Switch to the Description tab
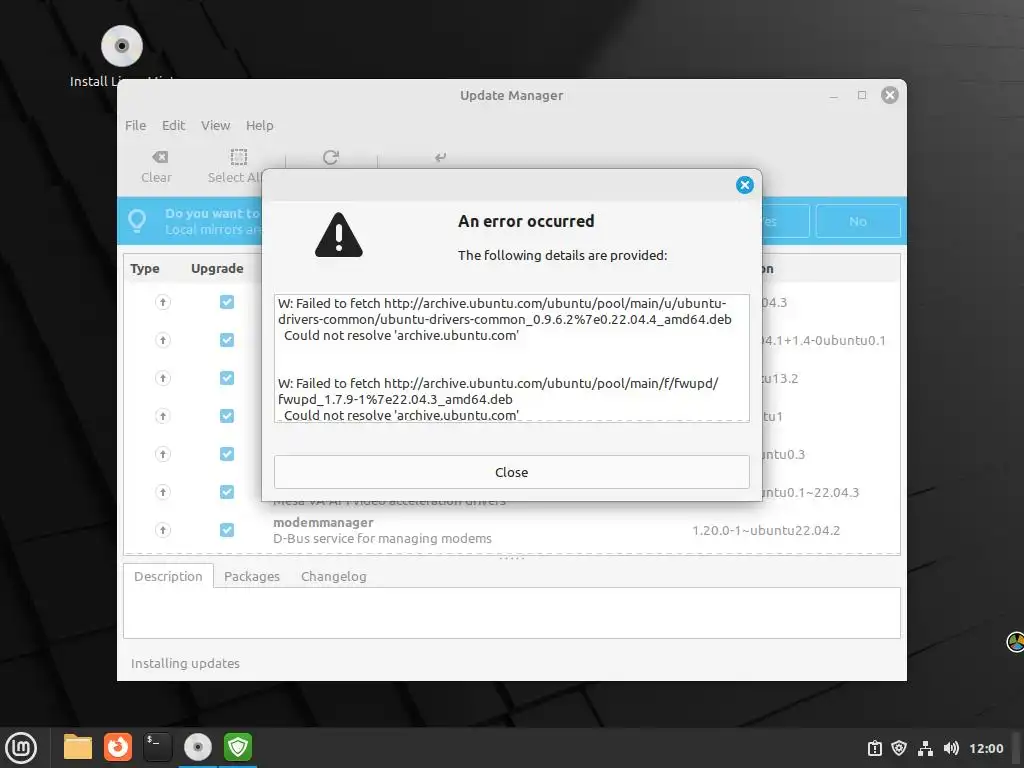The image size is (1024, 768). point(168,576)
